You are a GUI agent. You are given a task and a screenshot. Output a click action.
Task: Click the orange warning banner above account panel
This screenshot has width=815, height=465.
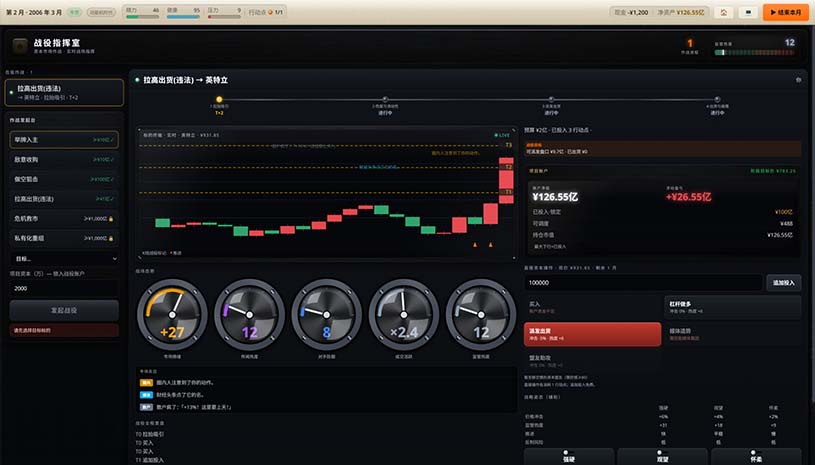pos(662,149)
